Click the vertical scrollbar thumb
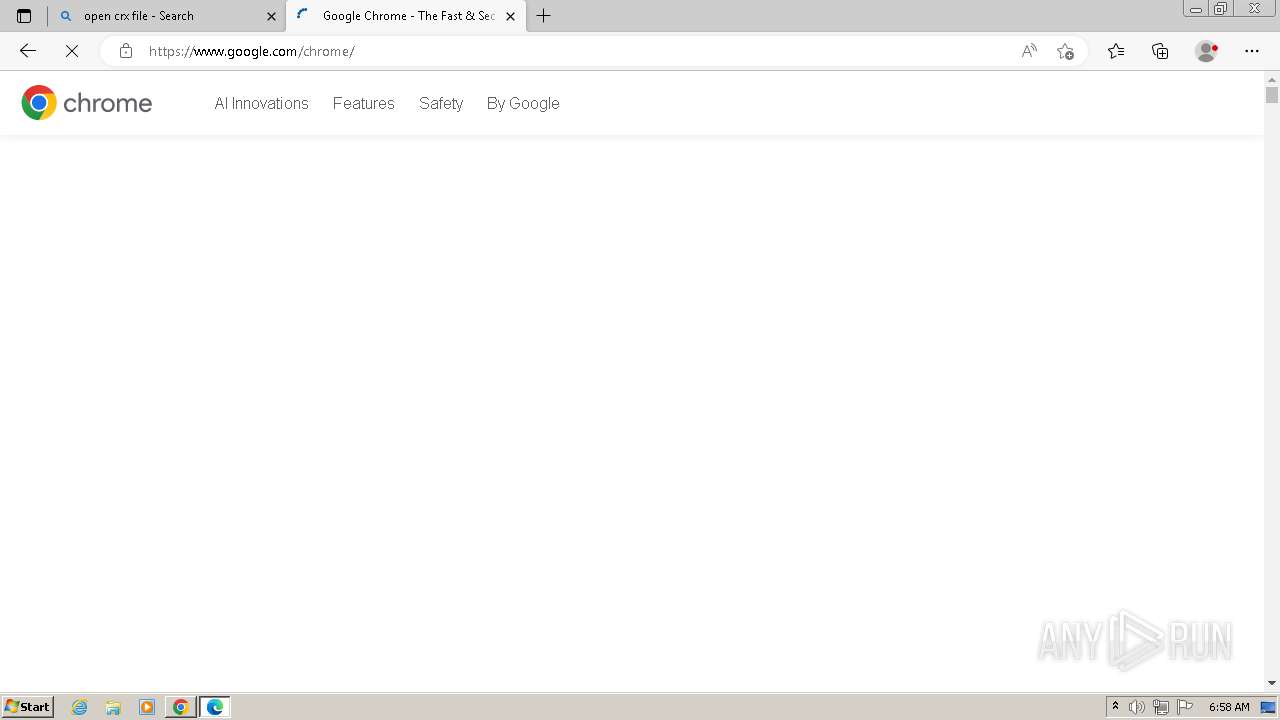Image resolution: width=1280 pixels, height=720 pixels. [x=1272, y=95]
